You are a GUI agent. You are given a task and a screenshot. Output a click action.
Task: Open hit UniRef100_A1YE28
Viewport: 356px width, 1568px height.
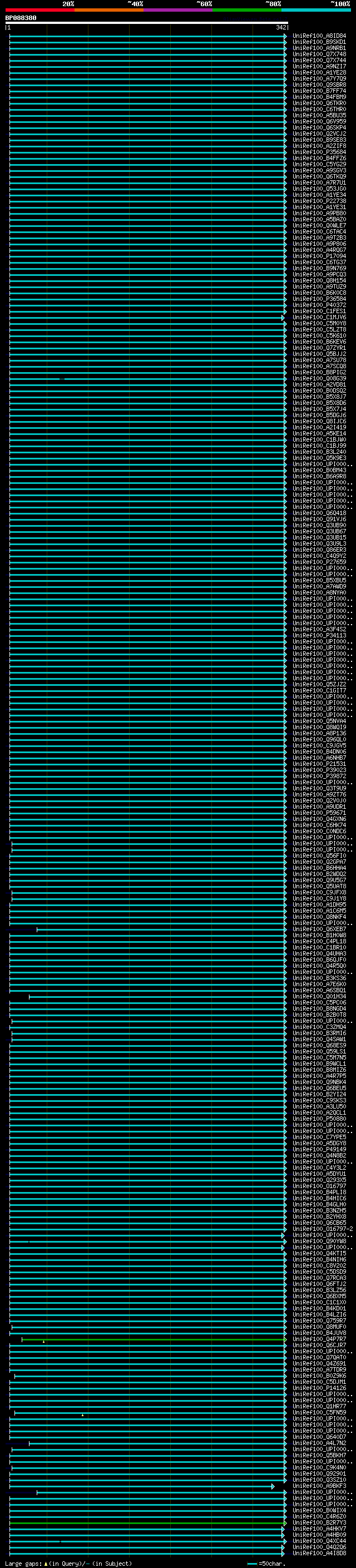(319, 72)
